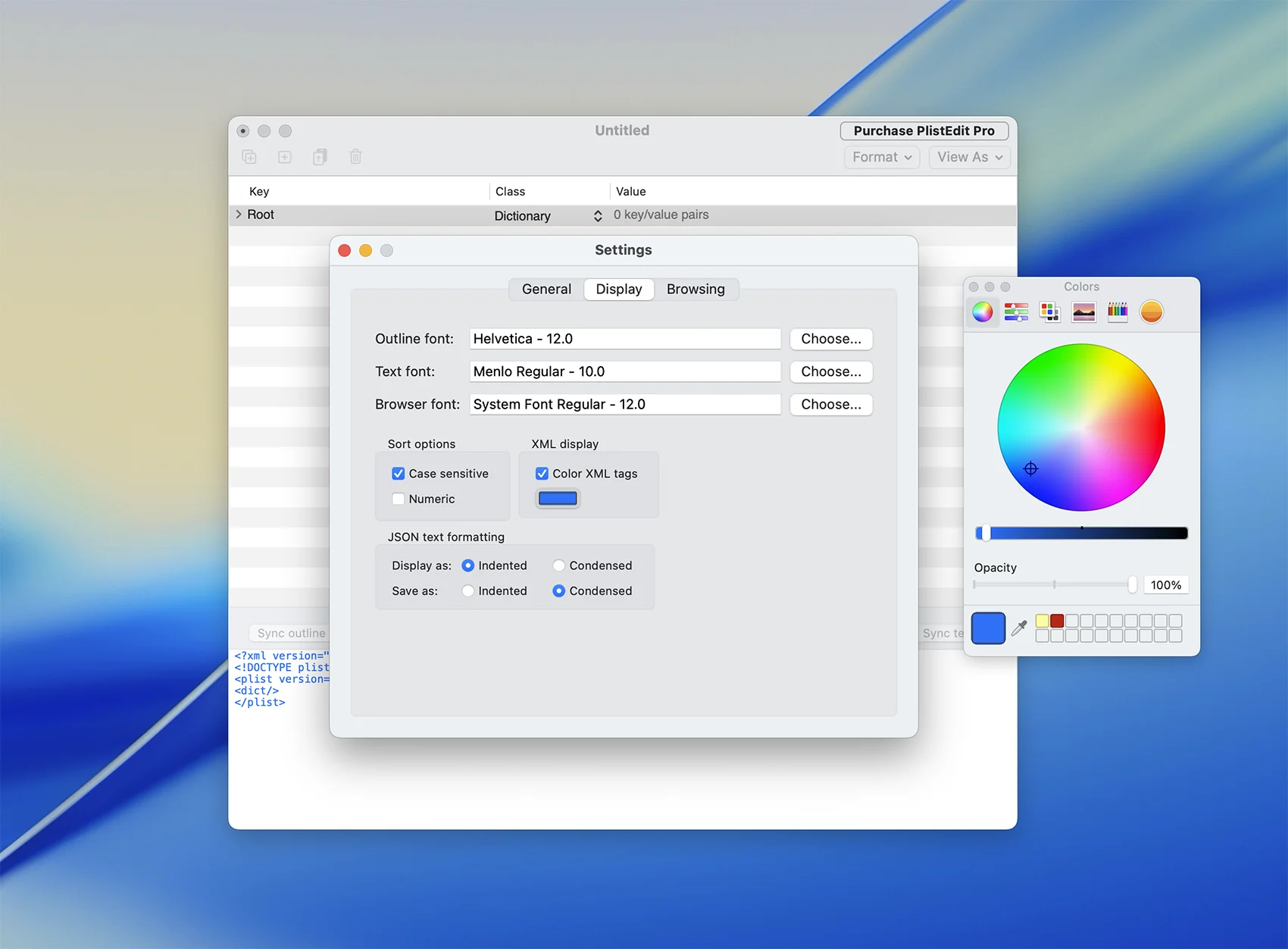The height and width of the screenshot is (949, 1288).
Task: Open the View As dropdown
Action: tap(969, 157)
